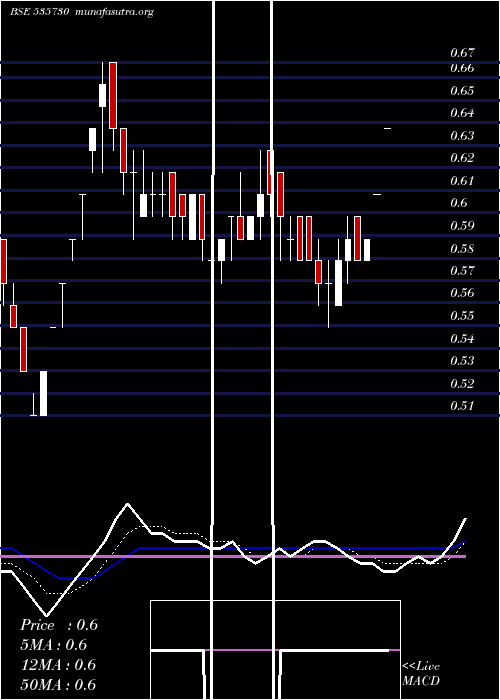The height and width of the screenshot is (700, 500).
Task: Click the 0.51 price axis label
Action: [x=462, y=406]
